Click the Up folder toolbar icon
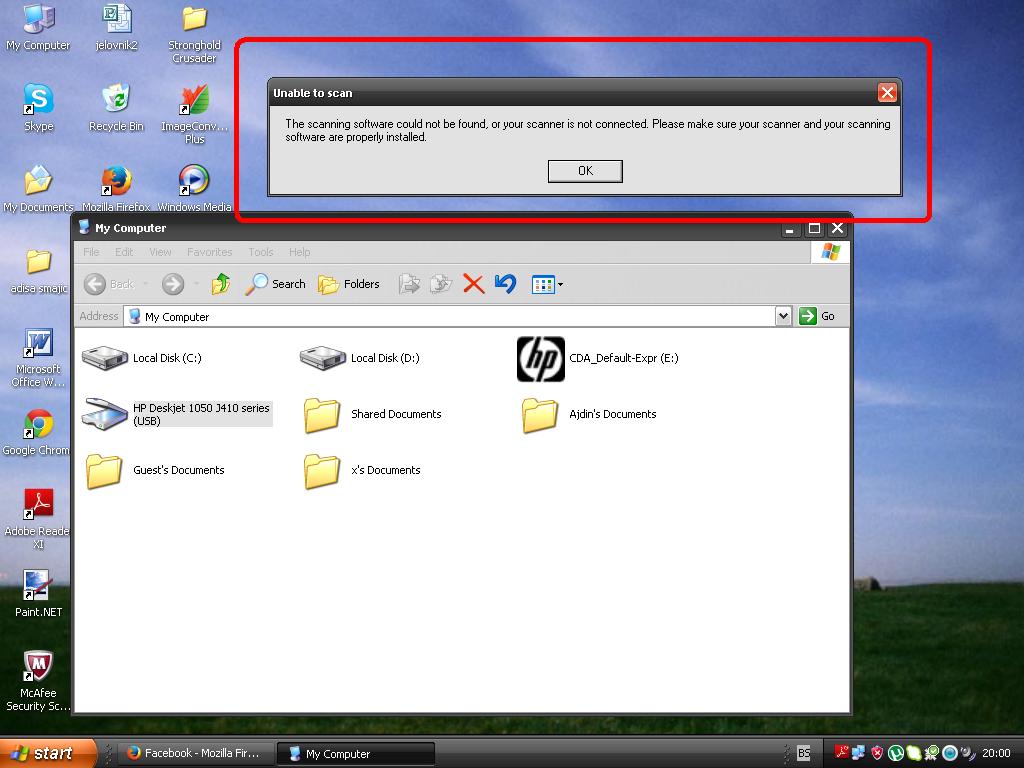Image resolution: width=1024 pixels, height=768 pixels. click(221, 284)
